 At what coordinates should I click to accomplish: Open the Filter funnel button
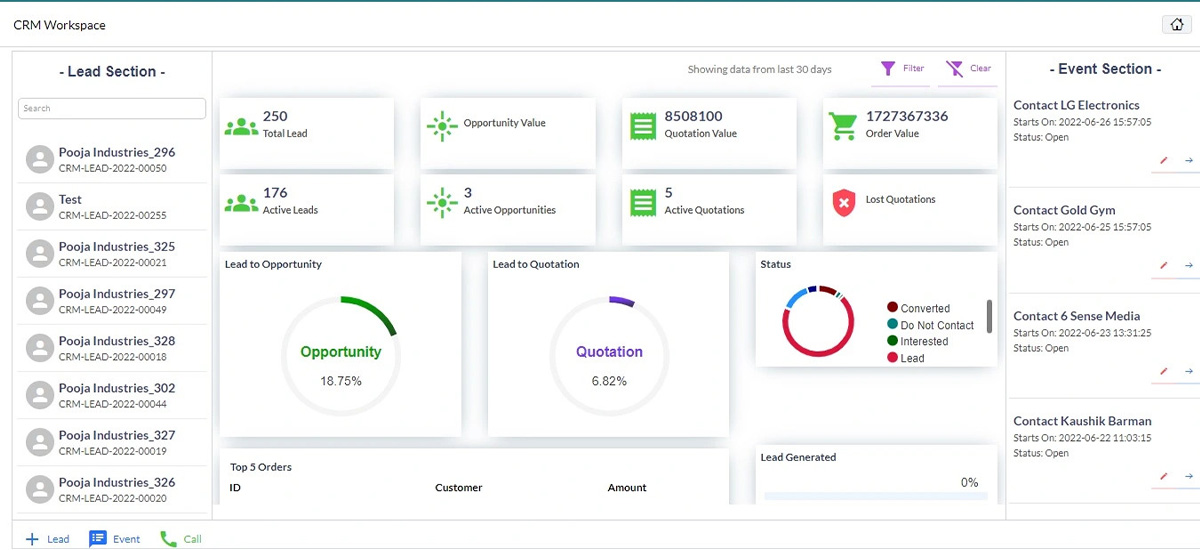pyautogui.click(x=902, y=69)
